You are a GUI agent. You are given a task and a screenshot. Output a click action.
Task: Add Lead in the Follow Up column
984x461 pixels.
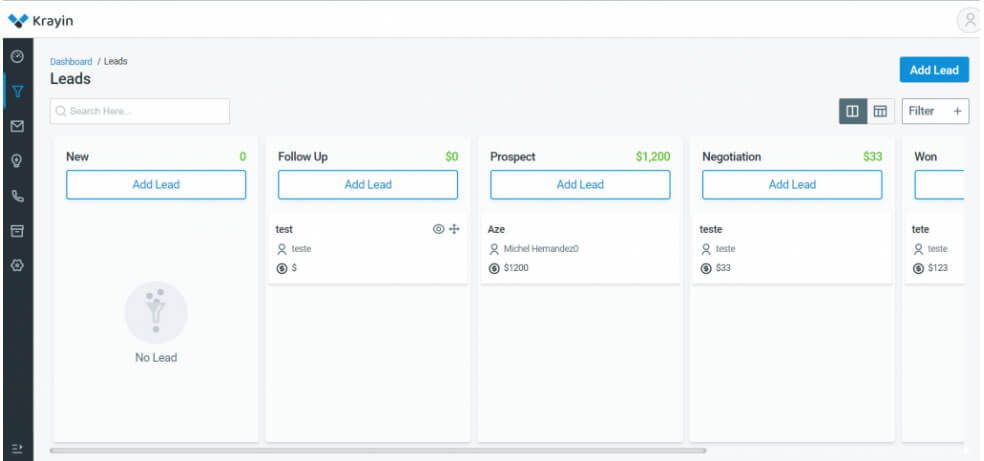click(368, 184)
